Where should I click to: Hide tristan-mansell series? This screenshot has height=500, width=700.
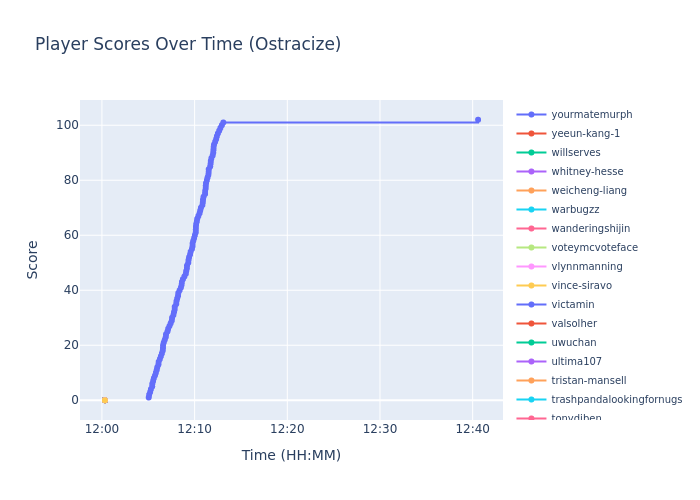coord(588,381)
